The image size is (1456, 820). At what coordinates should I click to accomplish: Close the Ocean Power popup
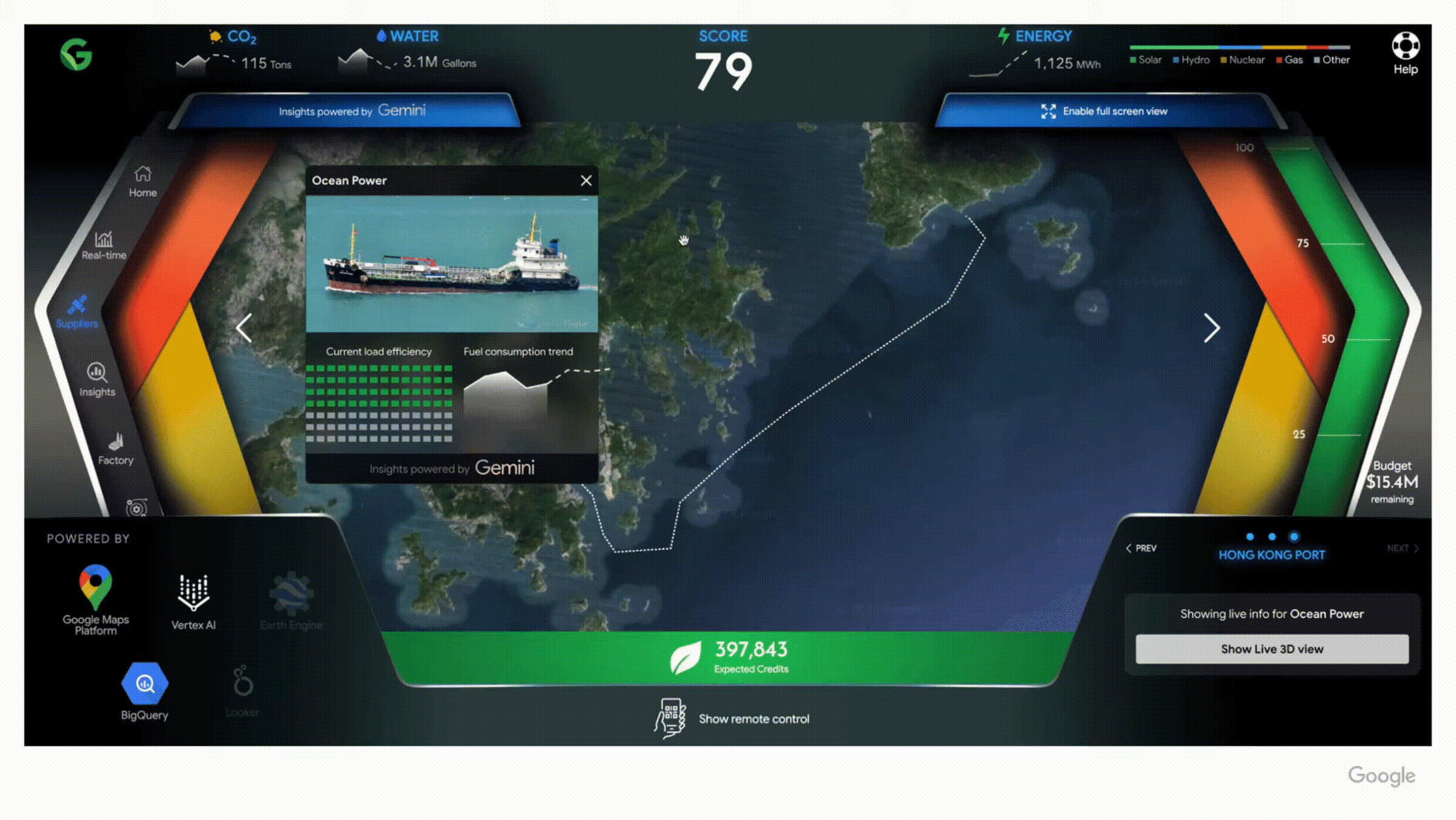[x=586, y=181]
